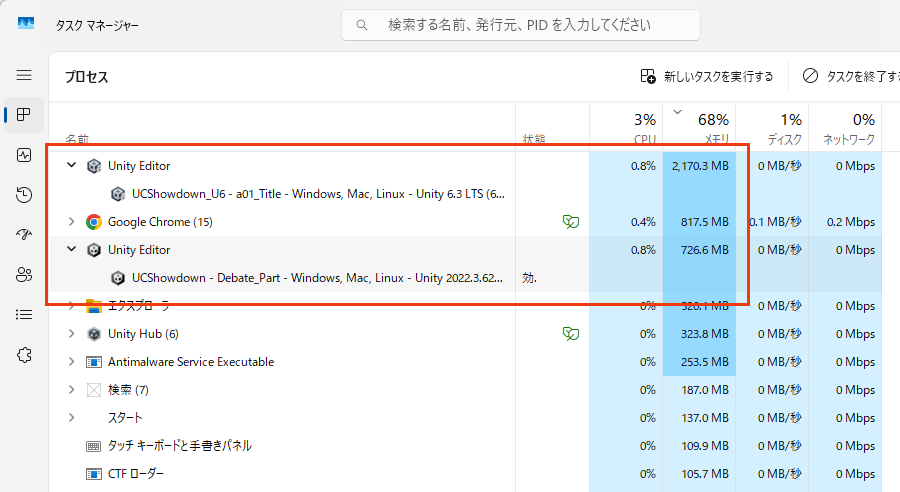Open the Services gear icon in the sidebar
Viewport: 900px width, 492px height.
(24, 355)
